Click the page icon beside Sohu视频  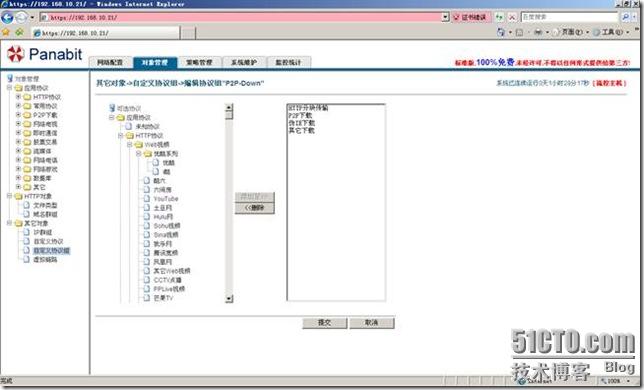(x=147, y=225)
